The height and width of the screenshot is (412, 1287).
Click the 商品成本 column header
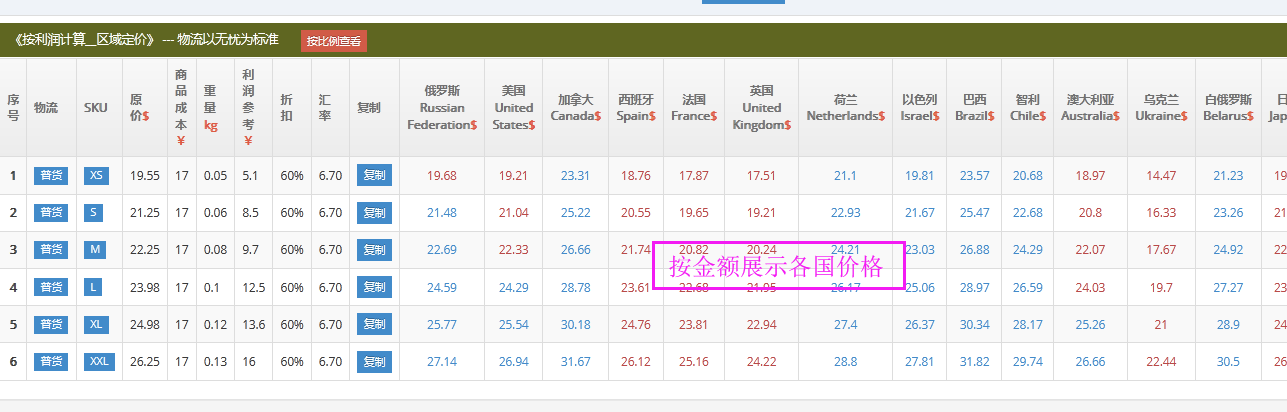(180, 107)
